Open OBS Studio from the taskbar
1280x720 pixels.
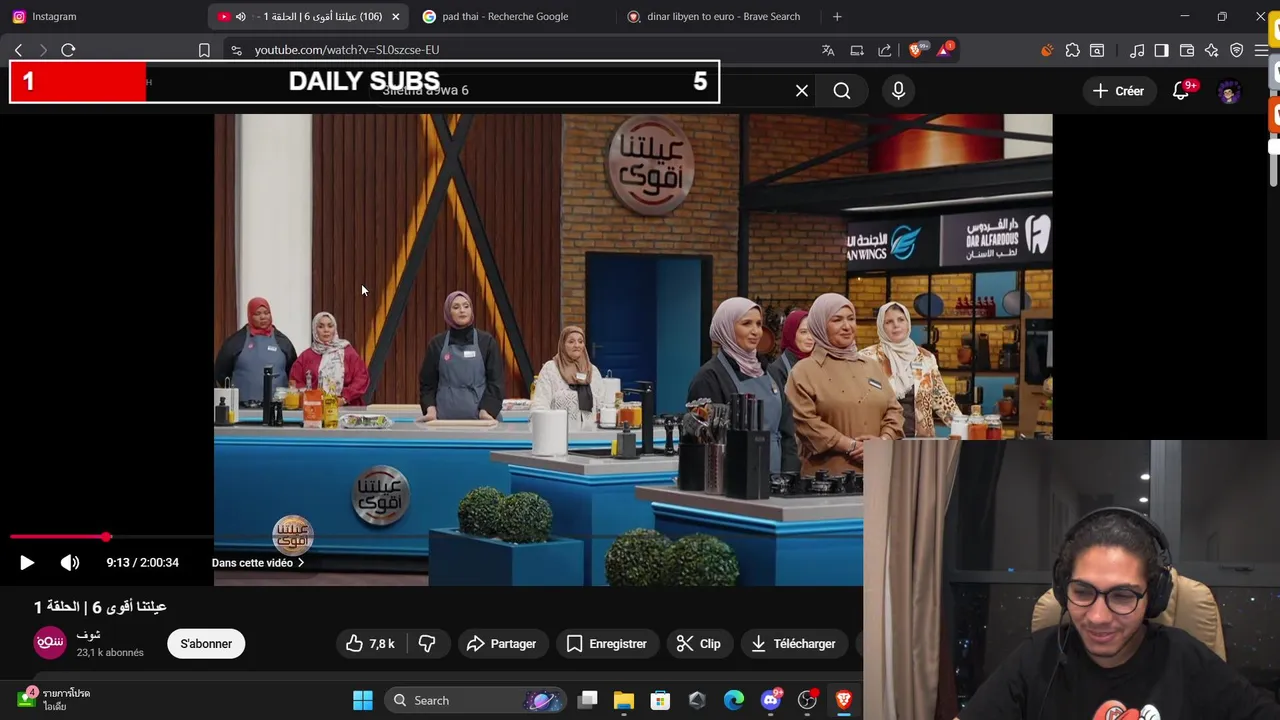(807, 700)
